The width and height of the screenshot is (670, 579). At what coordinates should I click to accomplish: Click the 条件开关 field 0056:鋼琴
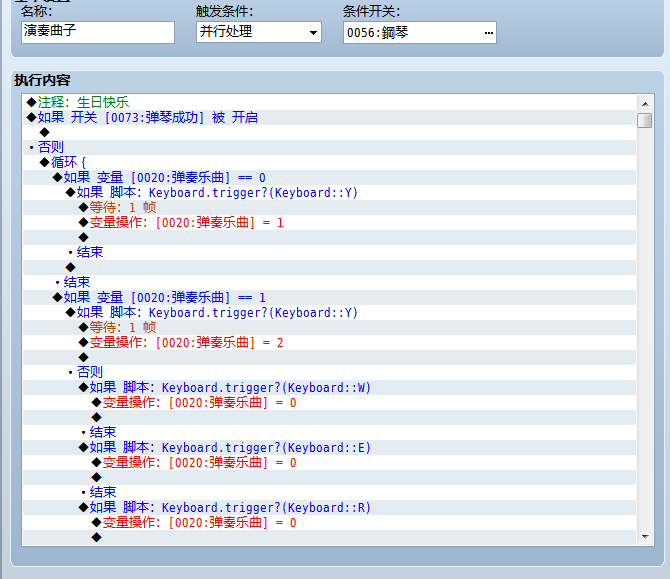[x=419, y=32]
